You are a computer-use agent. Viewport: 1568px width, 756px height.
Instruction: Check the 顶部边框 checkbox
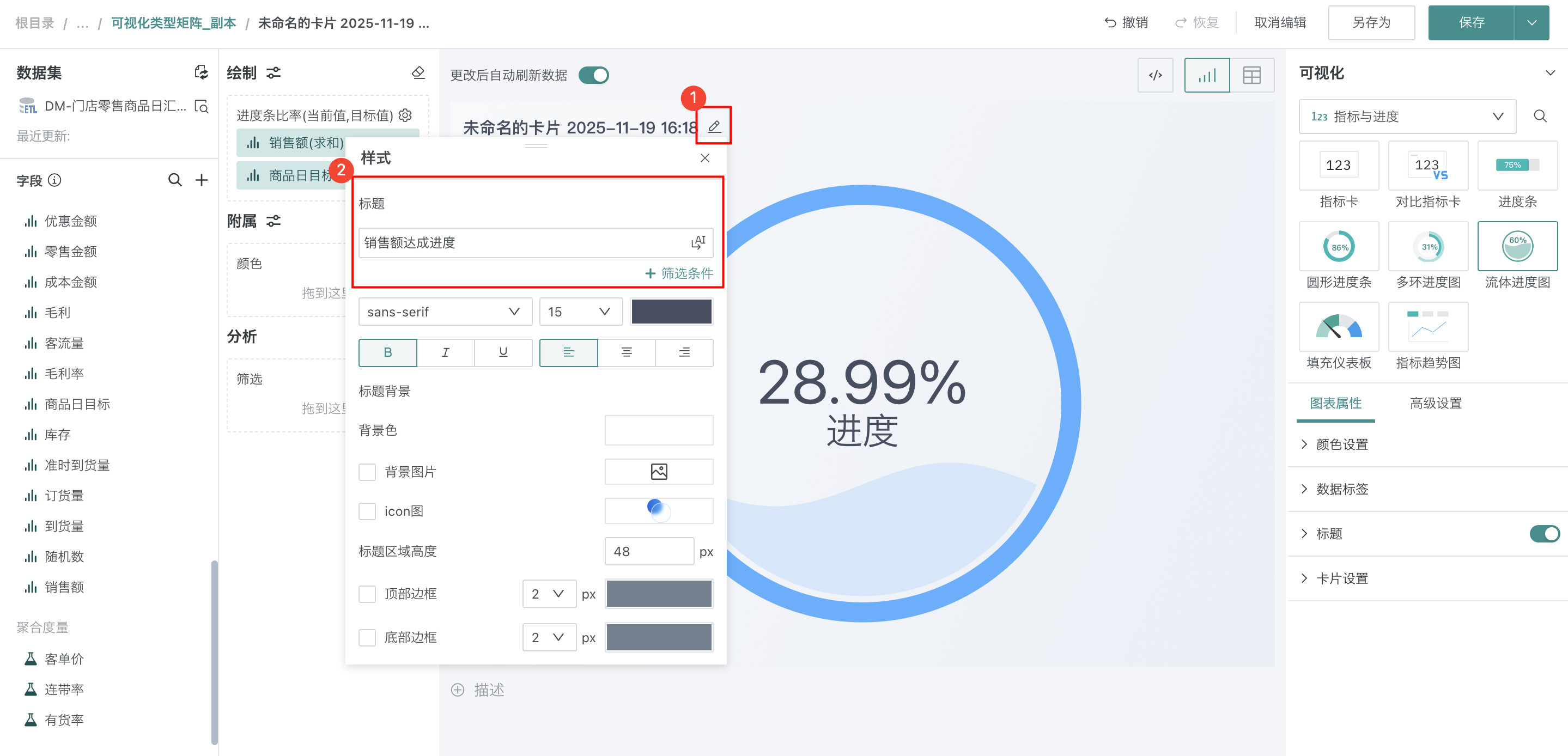coord(367,594)
